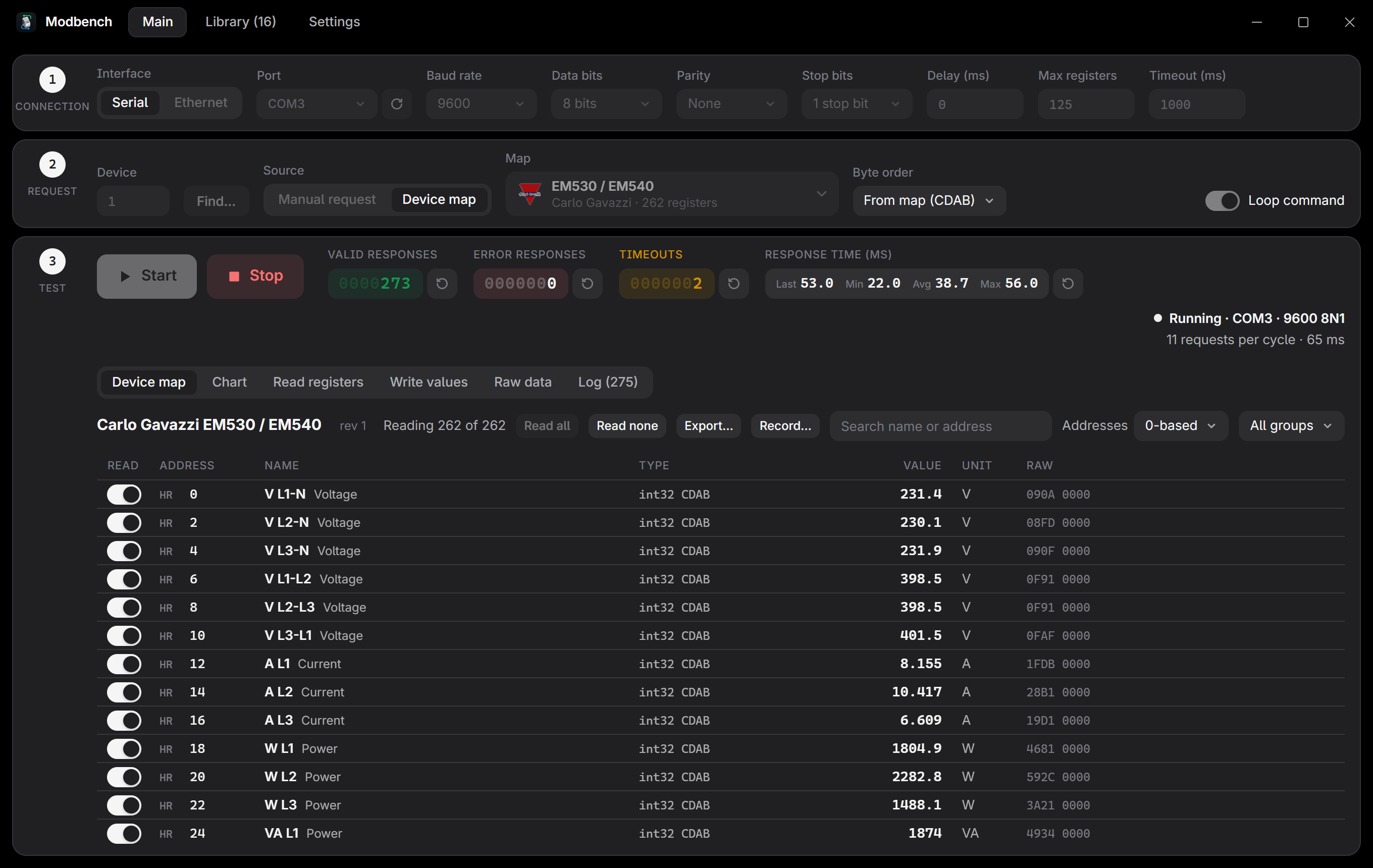Click the Device address input field
Viewport: 1373px width, 868px height.
click(133, 201)
